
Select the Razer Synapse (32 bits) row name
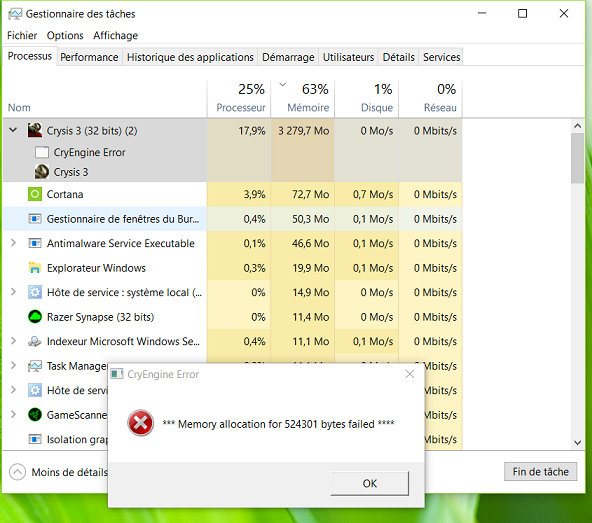[100, 317]
